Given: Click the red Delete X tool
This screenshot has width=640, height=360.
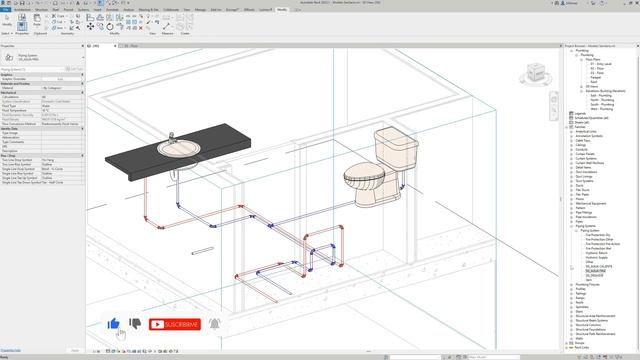Looking at the screenshot, I should [141, 28].
